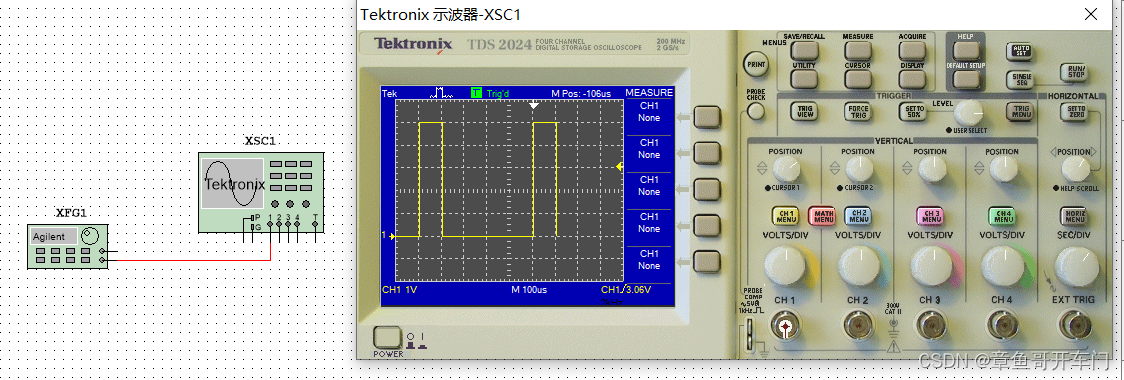This screenshot has width=1124, height=380.
Task: Toggle the SINGLE SEQ button
Action: coord(1020,79)
